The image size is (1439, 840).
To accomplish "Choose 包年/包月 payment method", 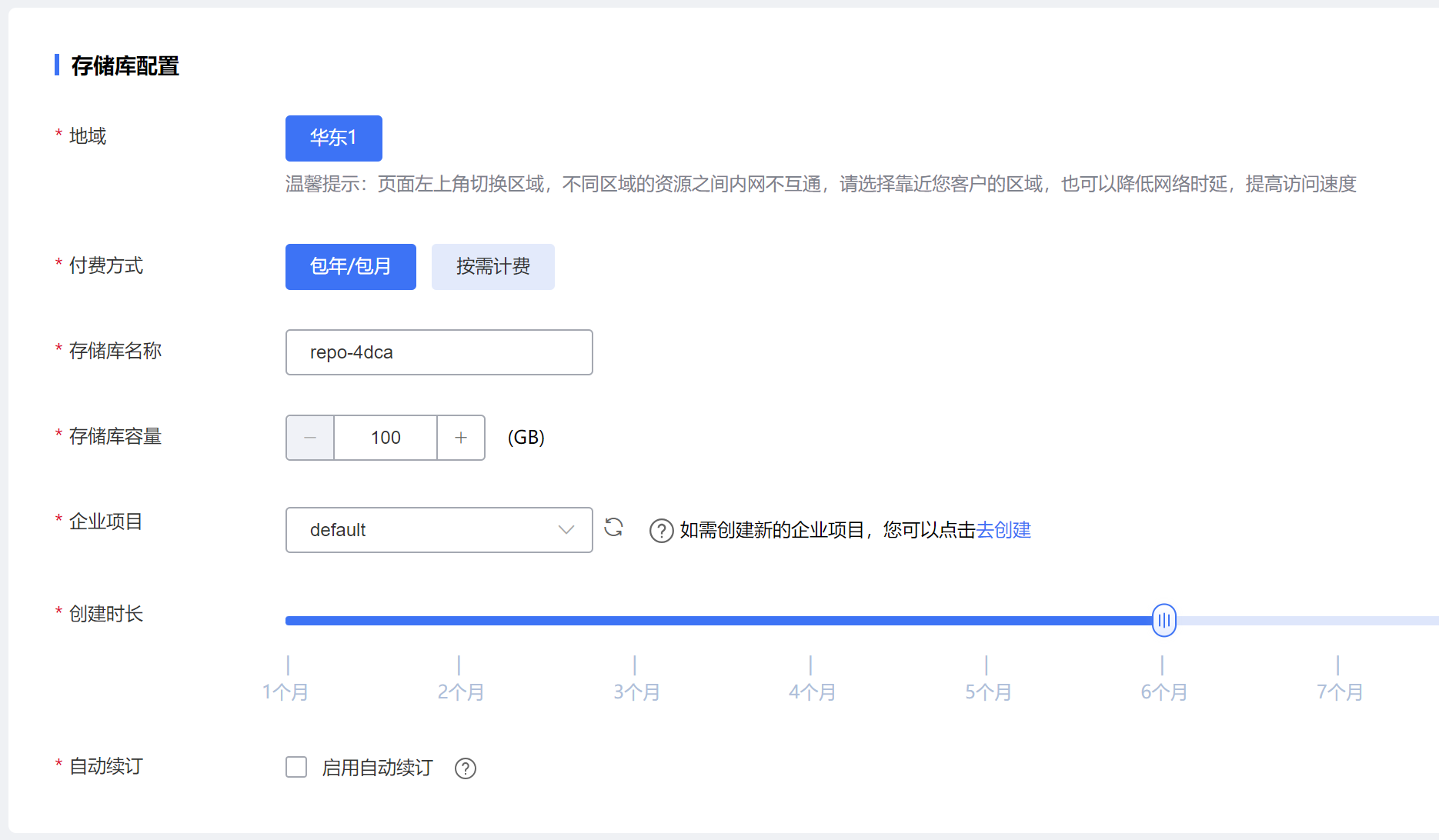I will (350, 267).
